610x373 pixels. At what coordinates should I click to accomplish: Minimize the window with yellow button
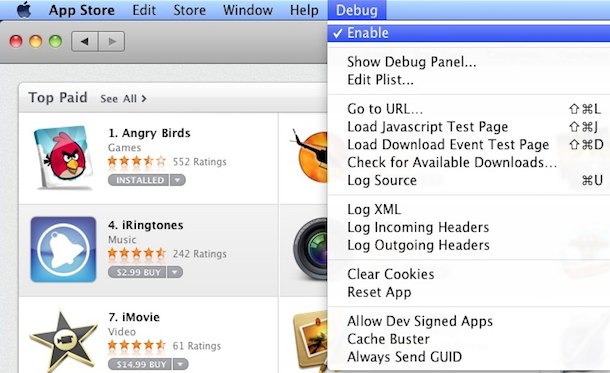tap(36, 41)
